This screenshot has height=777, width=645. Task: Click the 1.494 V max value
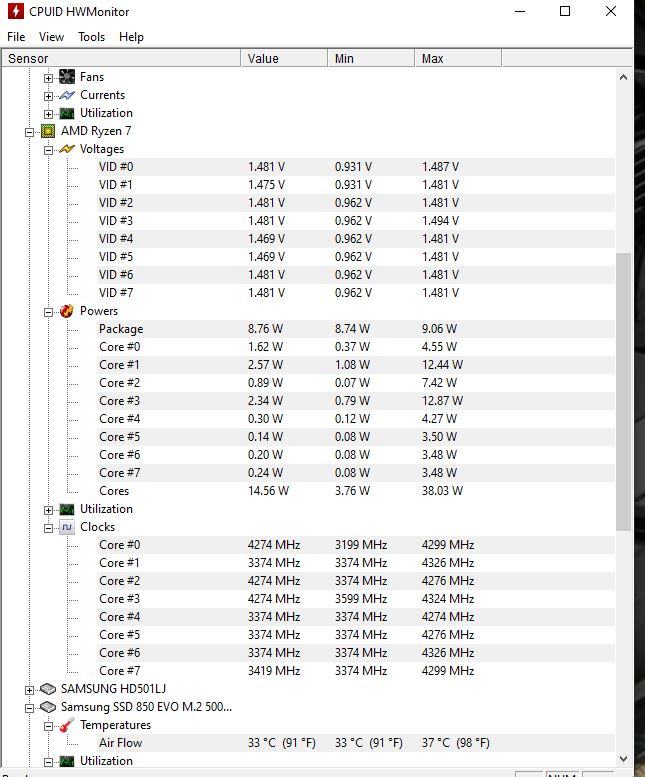click(x=440, y=221)
